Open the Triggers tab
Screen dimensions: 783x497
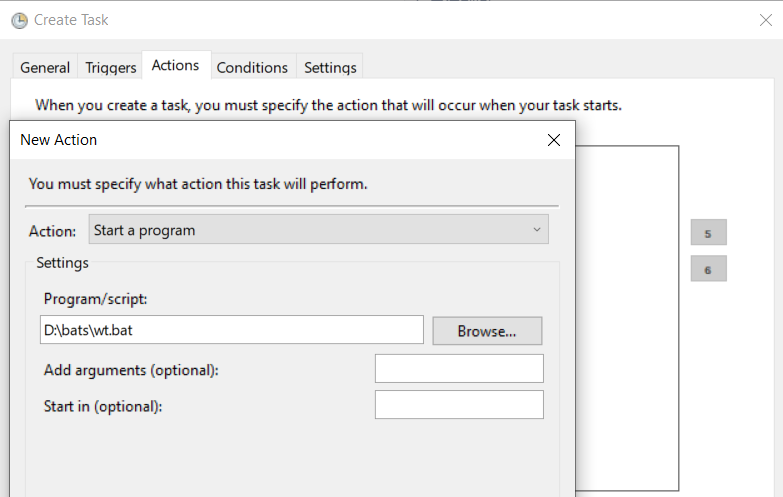[x=110, y=67]
